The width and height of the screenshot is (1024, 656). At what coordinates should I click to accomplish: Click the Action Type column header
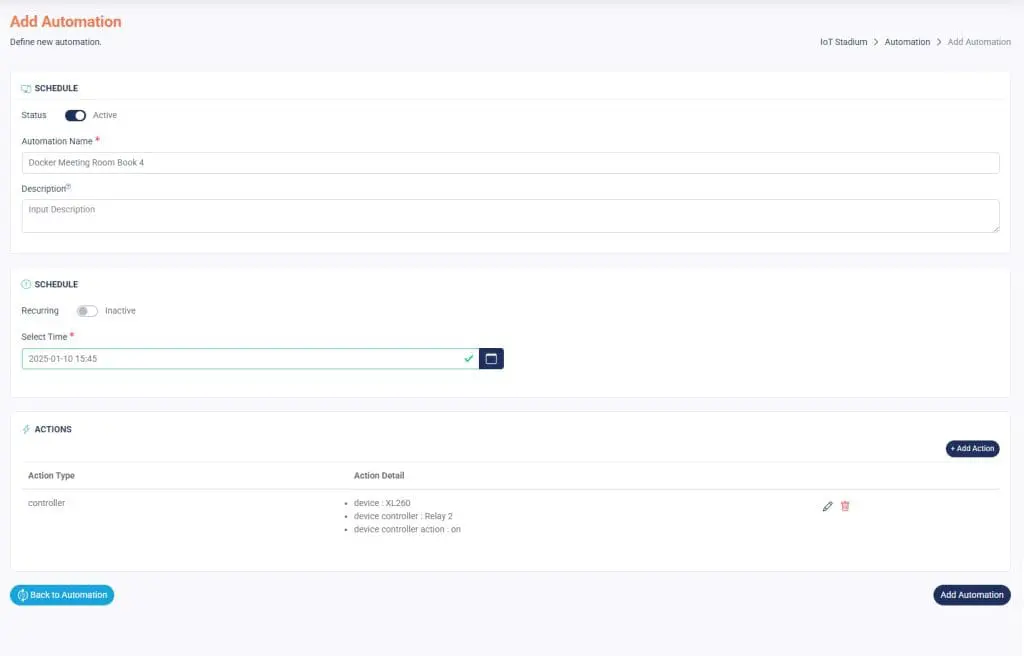(51, 476)
